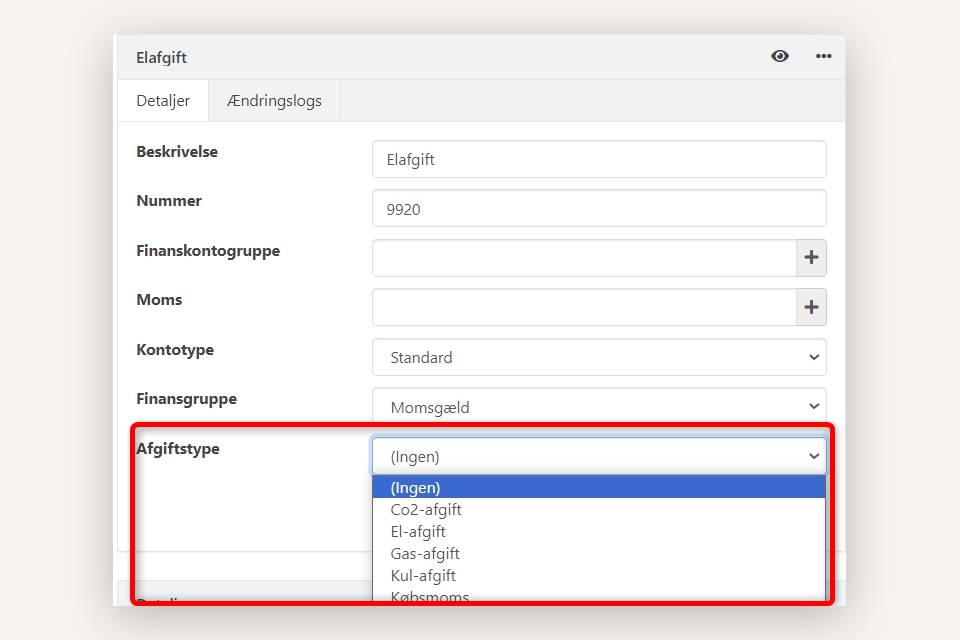Expand the Finansgruppe dropdown showing Momsgæld
The width and height of the screenshot is (960, 640).
[599, 407]
